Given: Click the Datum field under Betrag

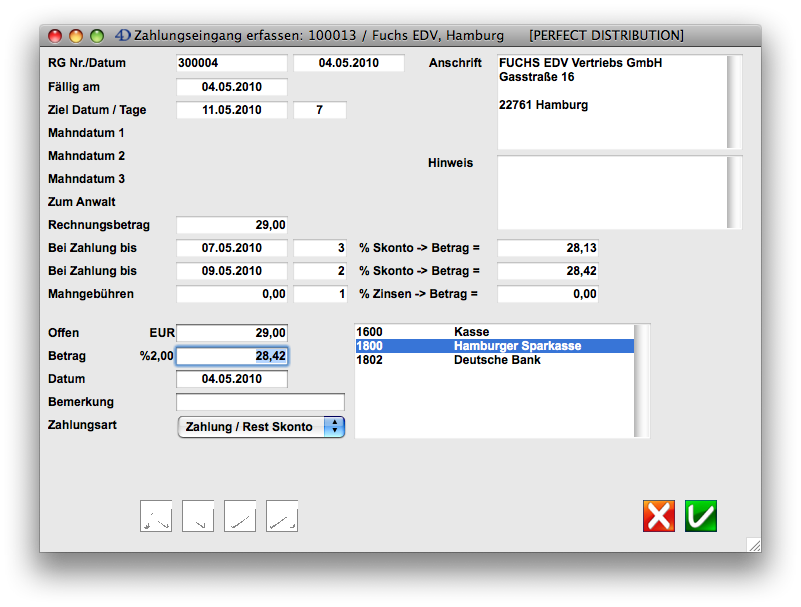Looking at the screenshot, I should coord(232,379).
